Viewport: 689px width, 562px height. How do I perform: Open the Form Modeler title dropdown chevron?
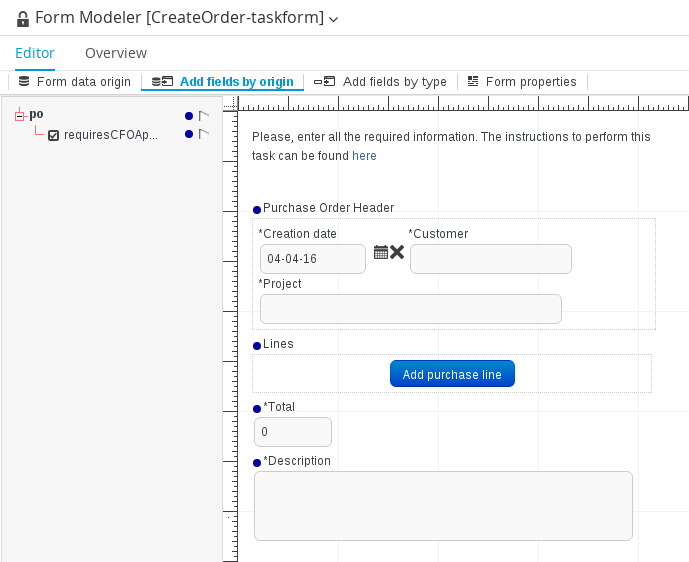coord(334,19)
